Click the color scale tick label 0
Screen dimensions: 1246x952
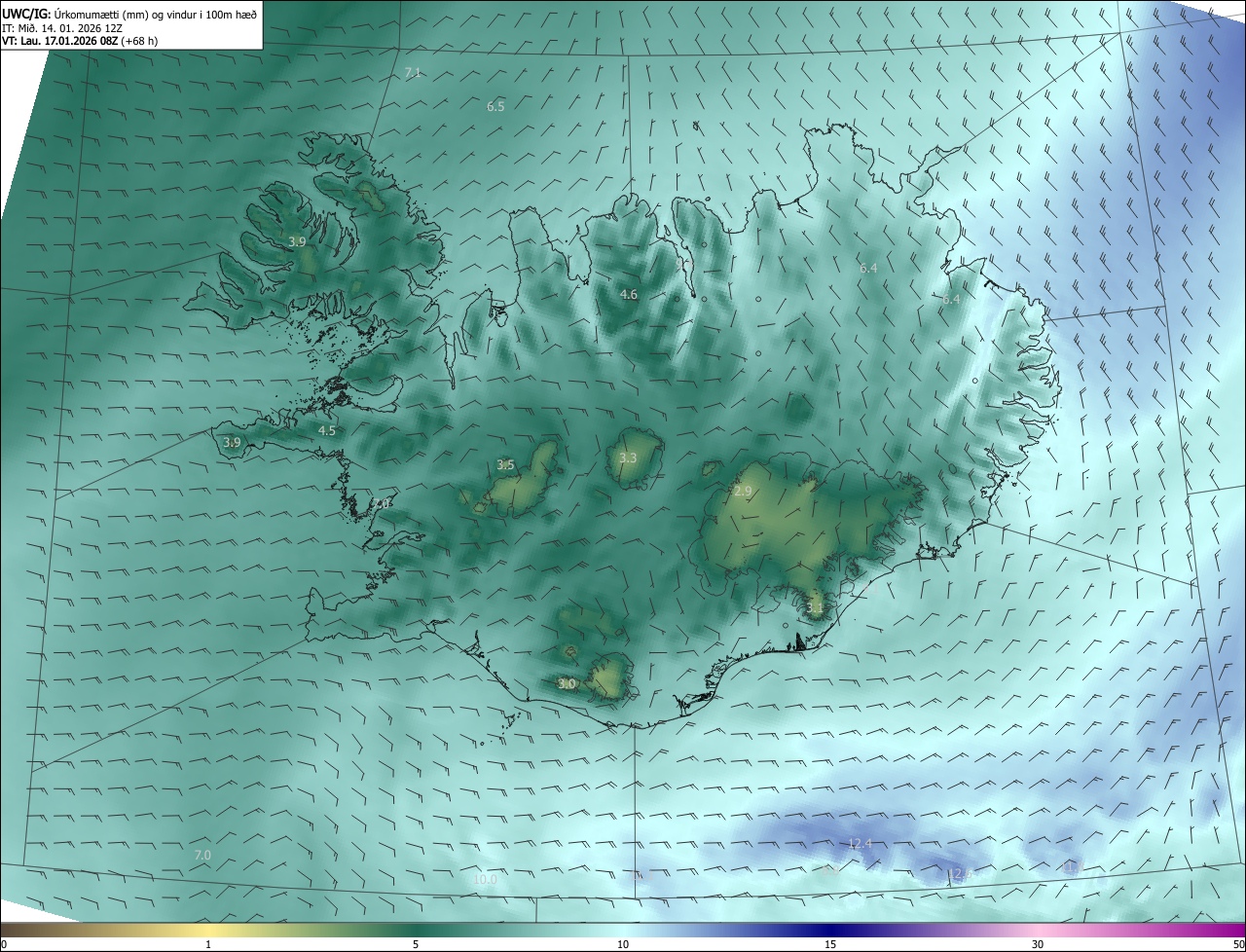pyautogui.click(x=3, y=944)
